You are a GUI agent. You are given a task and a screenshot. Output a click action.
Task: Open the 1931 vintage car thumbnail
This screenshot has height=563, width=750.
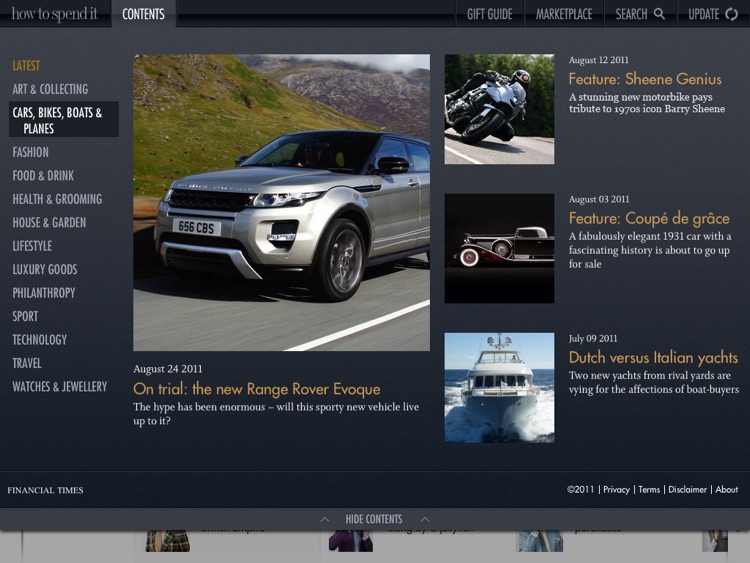click(x=499, y=248)
